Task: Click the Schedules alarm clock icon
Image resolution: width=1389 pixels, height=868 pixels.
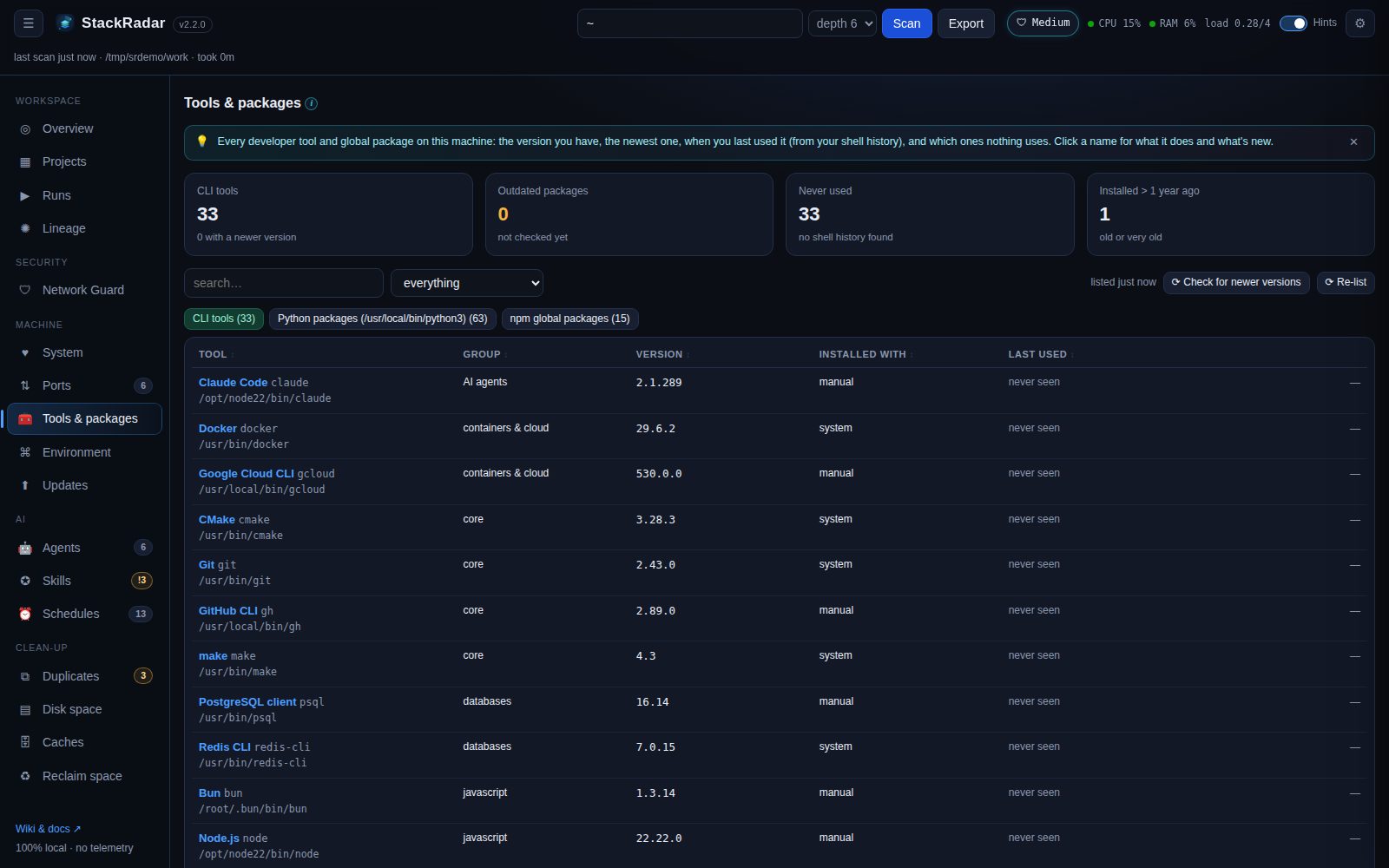Action: pyautogui.click(x=25, y=614)
